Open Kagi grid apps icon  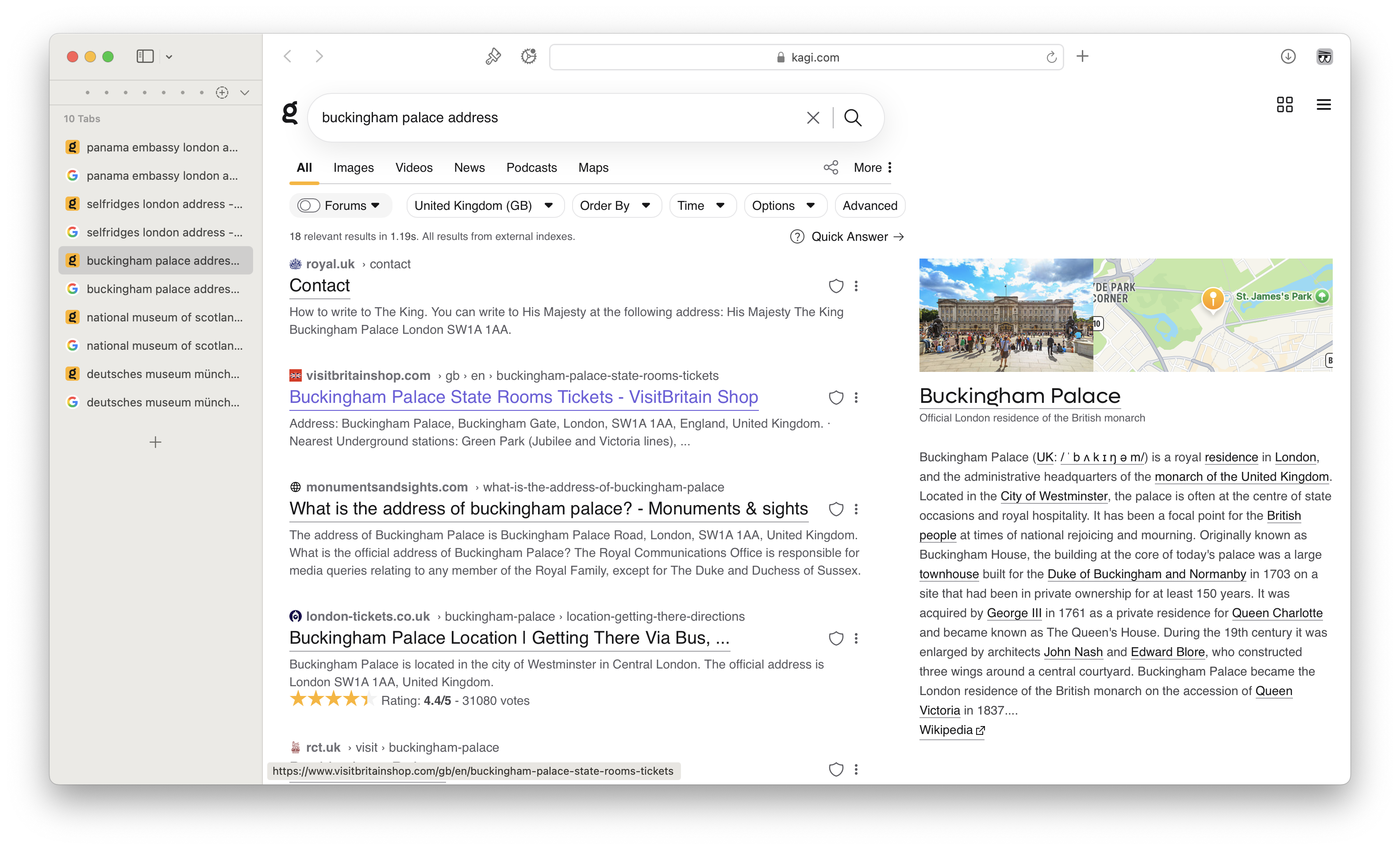[1284, 104]
